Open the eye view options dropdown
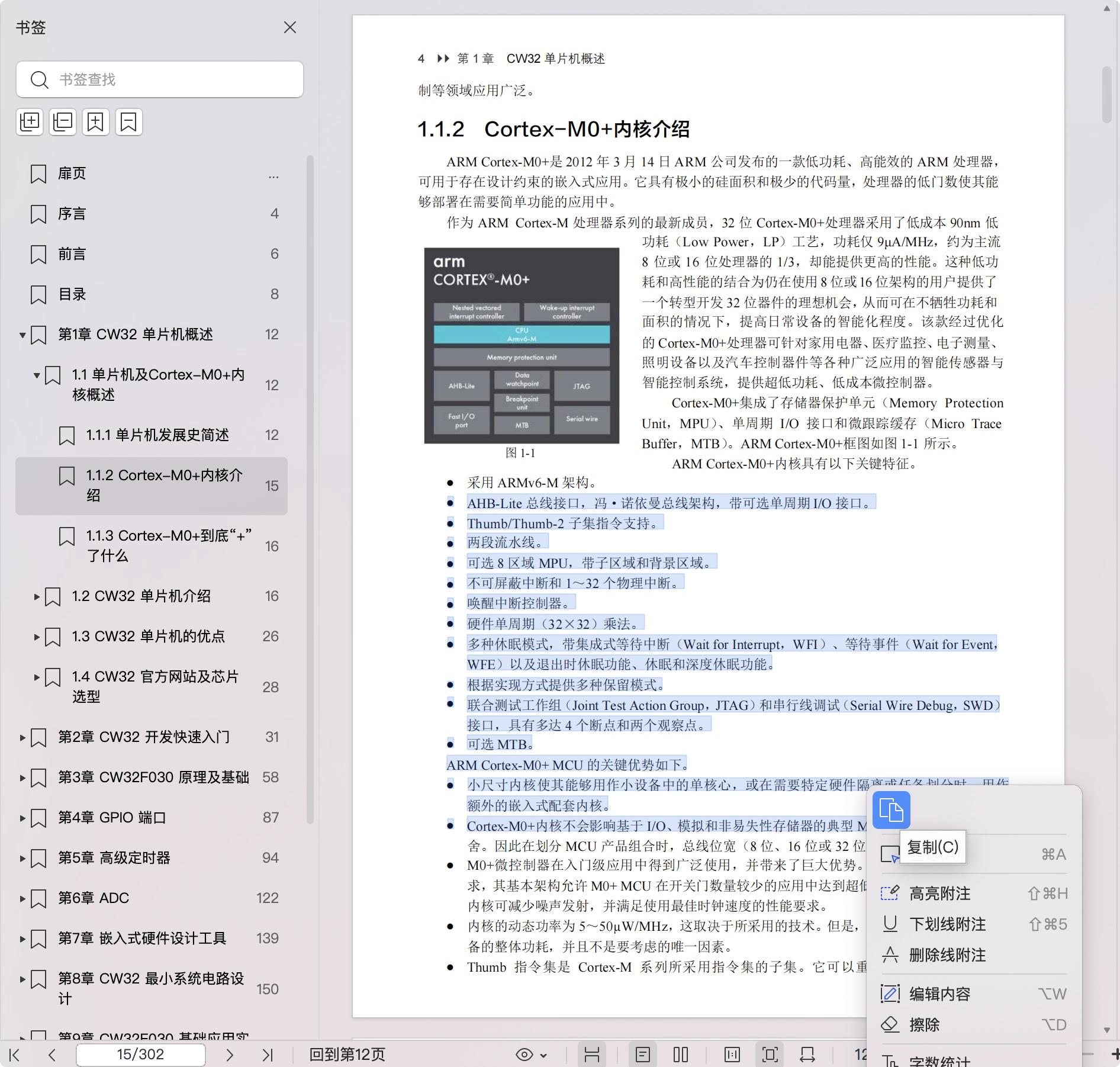The height and width of the screenshot is (1067, 1120). [x=531, y=1055]
